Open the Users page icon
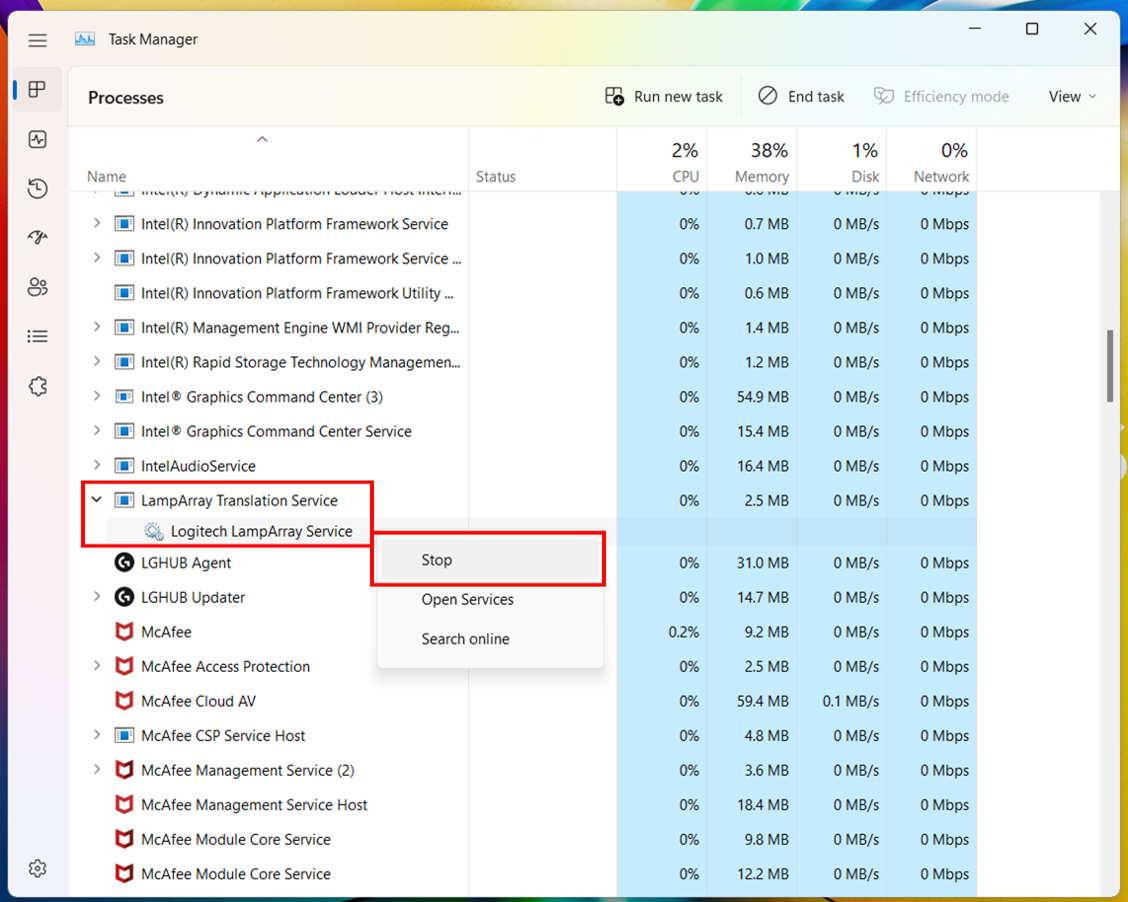The width and height of the screenshot is (1128, 902). pos(37,287)
